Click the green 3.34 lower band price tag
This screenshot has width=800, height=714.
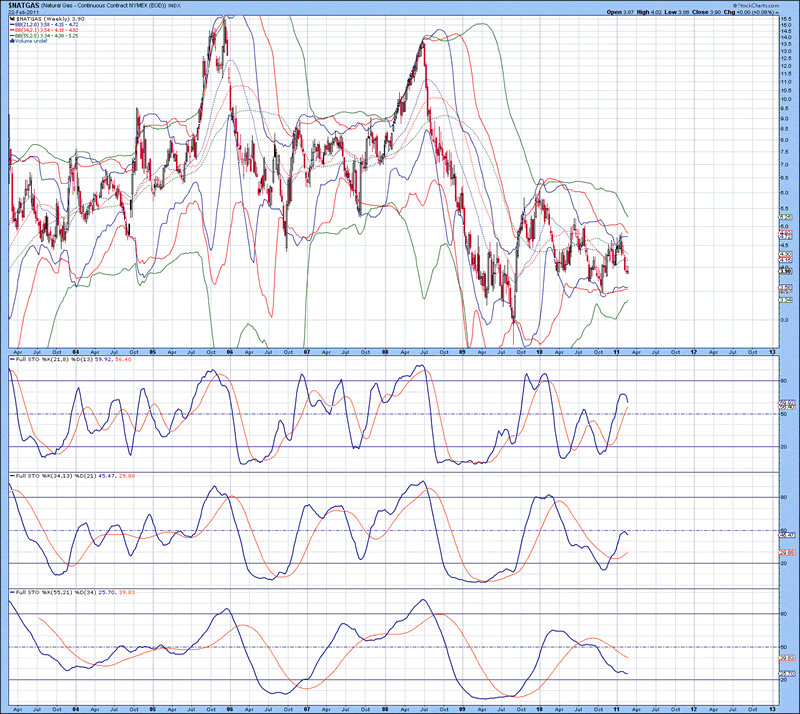tap(785, 300)
